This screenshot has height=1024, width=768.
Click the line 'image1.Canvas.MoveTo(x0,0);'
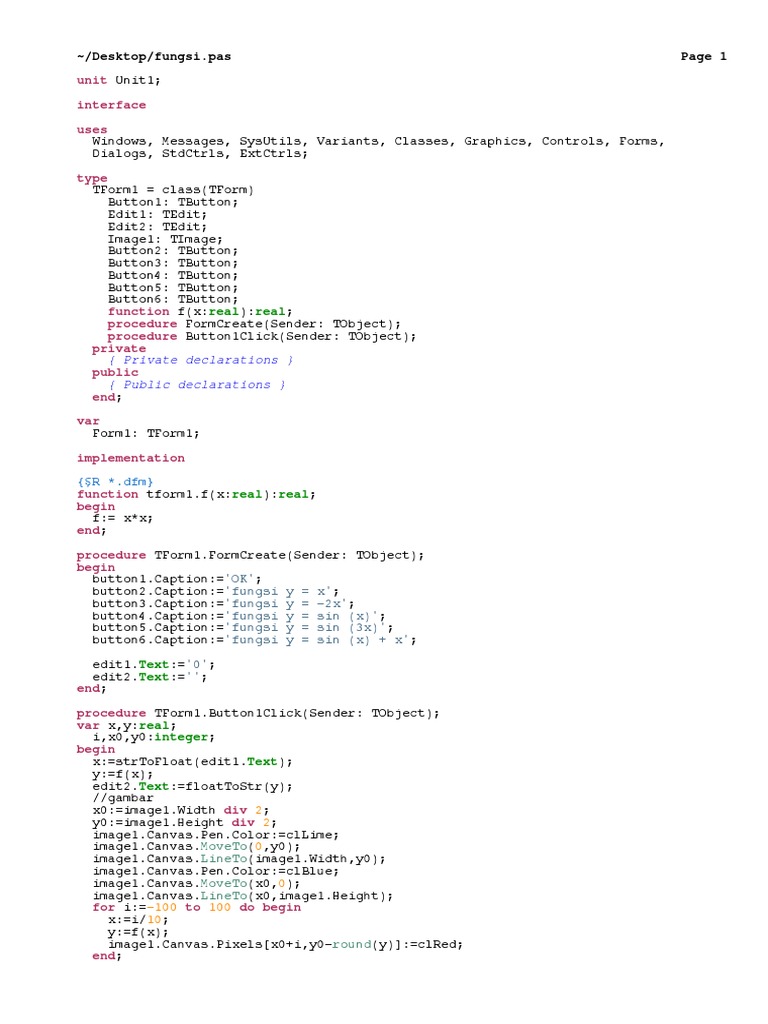196,884
